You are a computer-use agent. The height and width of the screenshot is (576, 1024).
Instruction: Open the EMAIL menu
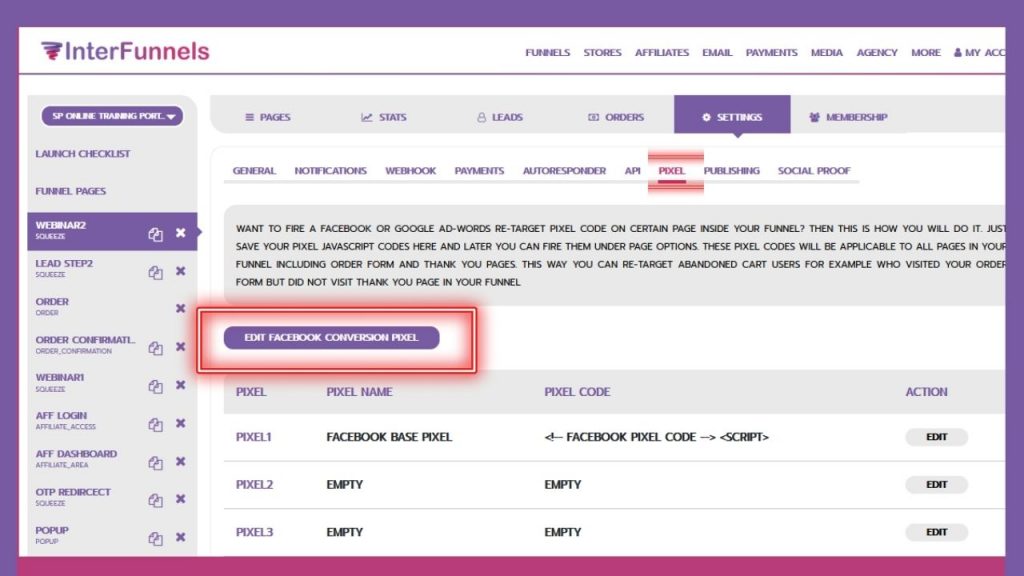(717, 52)
